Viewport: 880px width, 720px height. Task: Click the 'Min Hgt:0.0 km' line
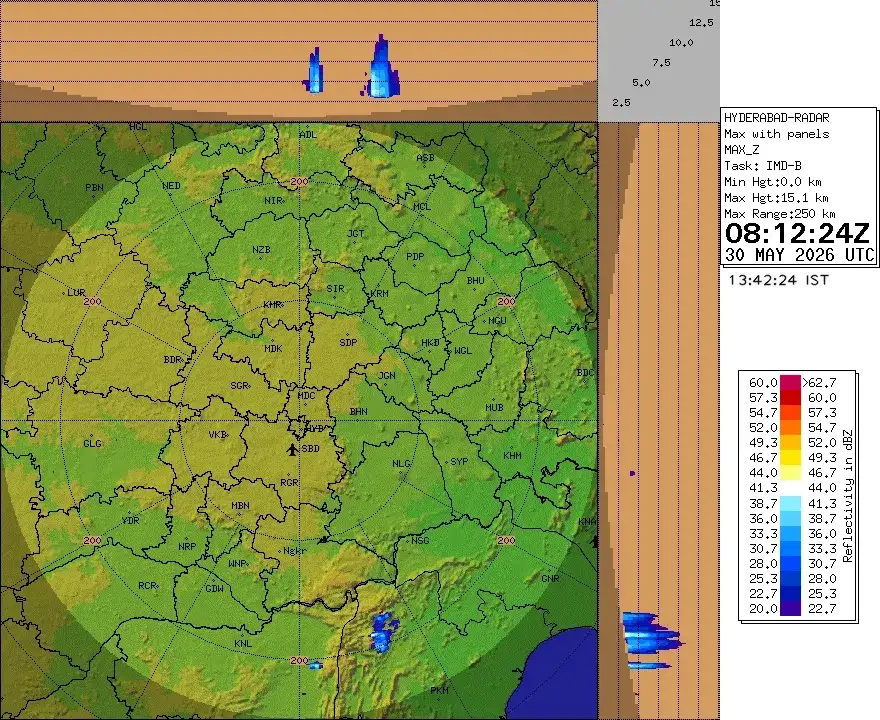pyautogui.click(x=773, y=182)
